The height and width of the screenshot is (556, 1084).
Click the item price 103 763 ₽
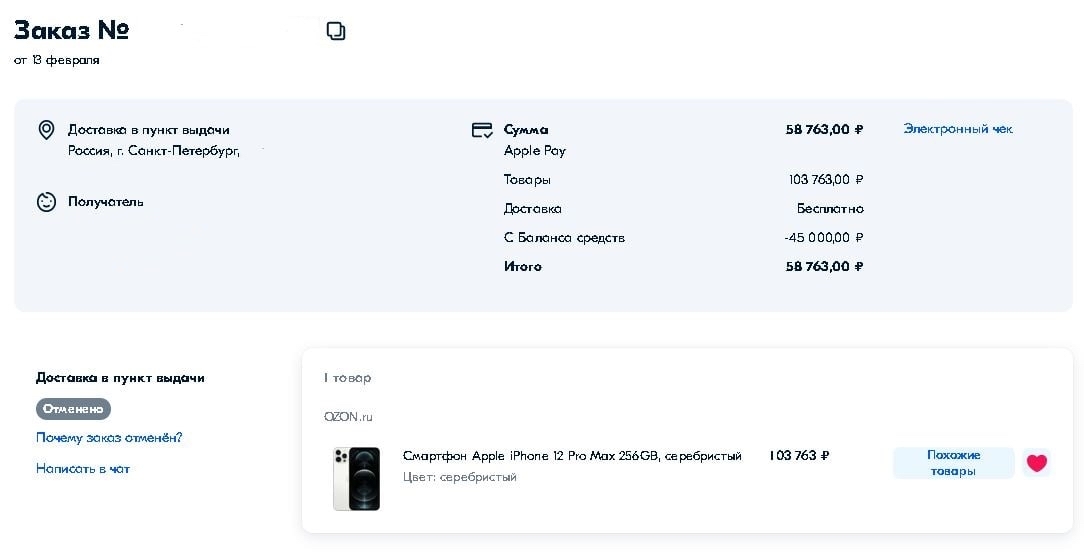click(799, 456)
